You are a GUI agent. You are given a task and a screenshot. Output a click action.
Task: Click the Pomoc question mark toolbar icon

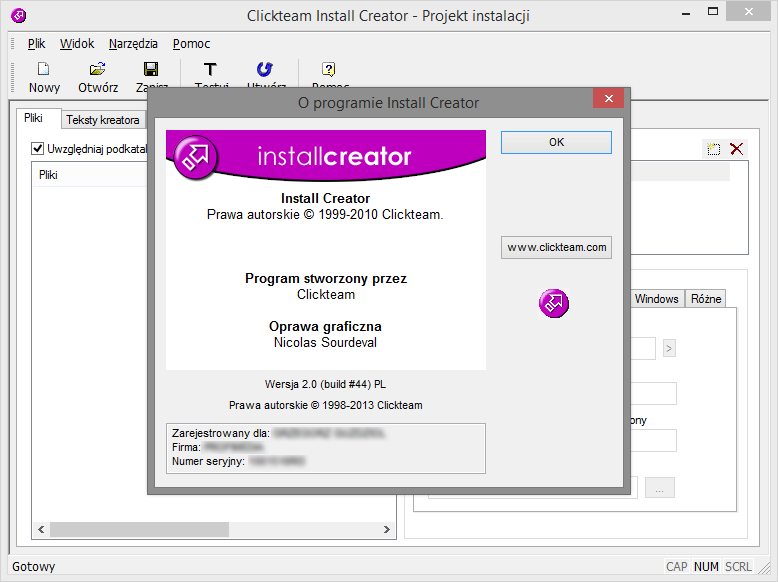pos(328,69)
